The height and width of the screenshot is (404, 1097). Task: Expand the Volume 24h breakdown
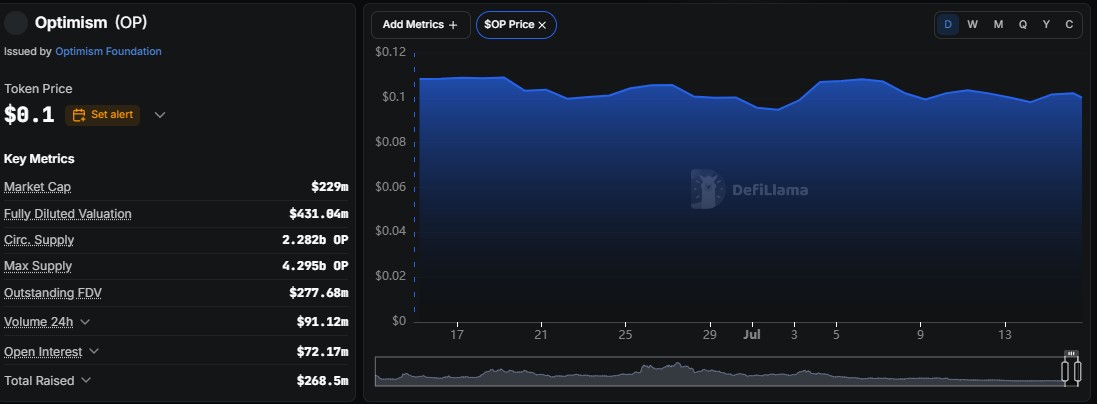85,322
